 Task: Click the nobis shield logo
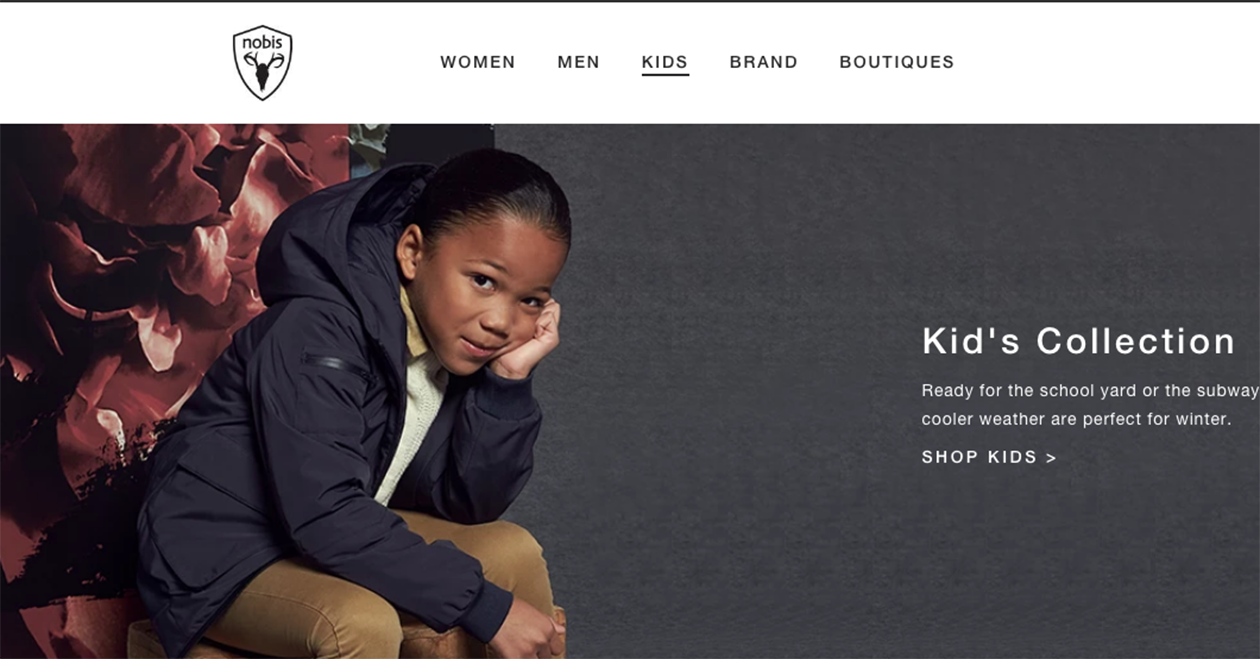tap(262, 62)
